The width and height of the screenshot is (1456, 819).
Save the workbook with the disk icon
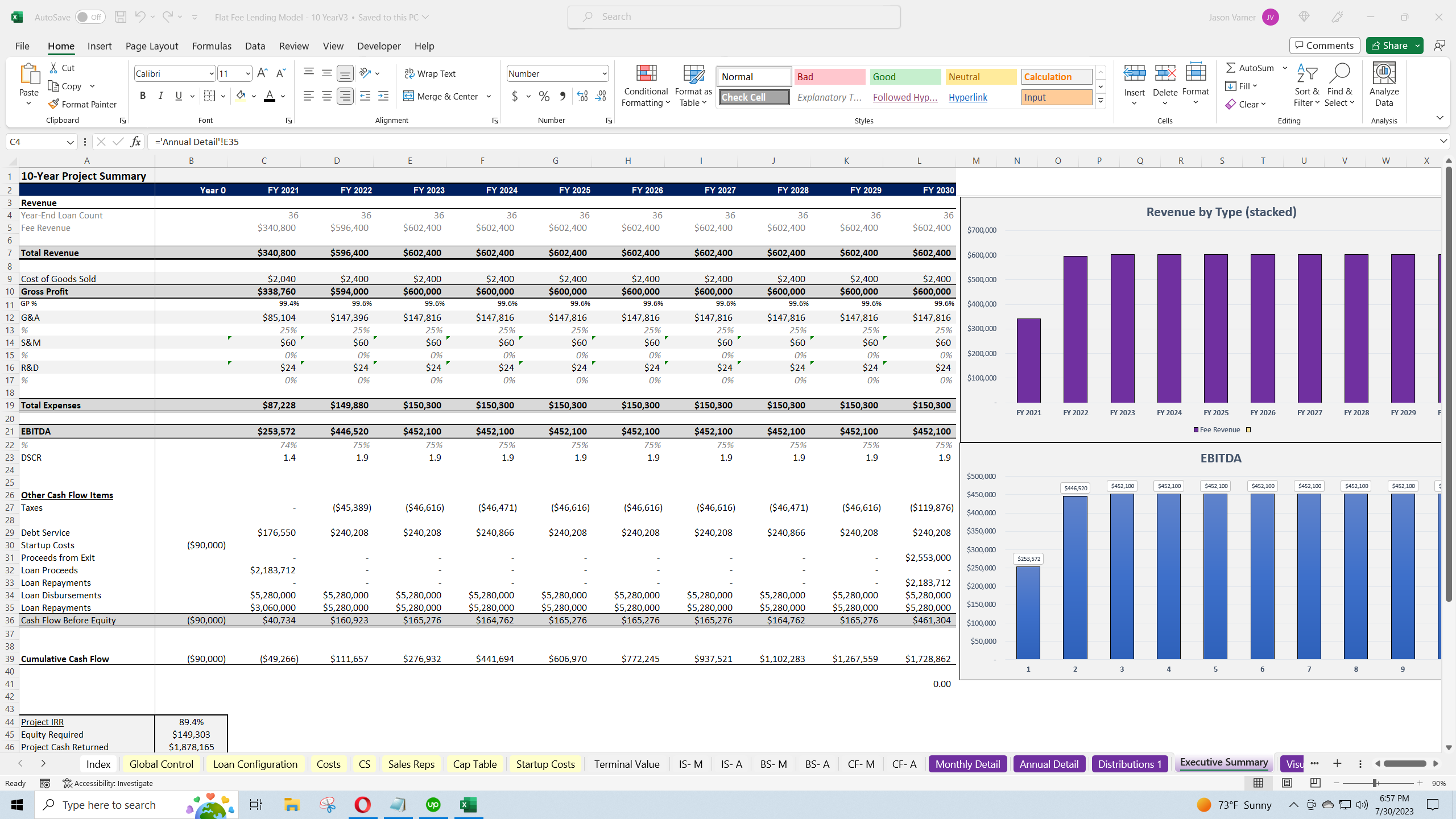pos(120,17)
